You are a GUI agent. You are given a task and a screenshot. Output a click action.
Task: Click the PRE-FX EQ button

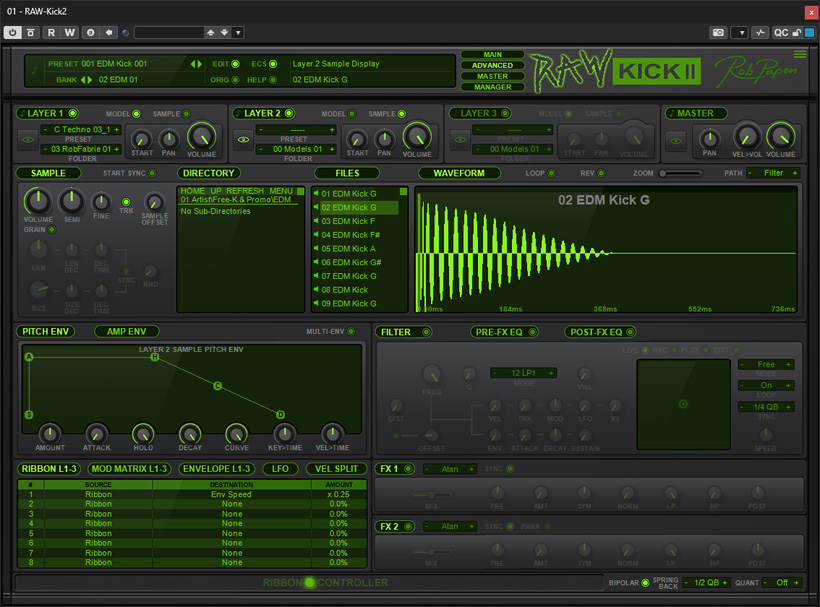504,332
